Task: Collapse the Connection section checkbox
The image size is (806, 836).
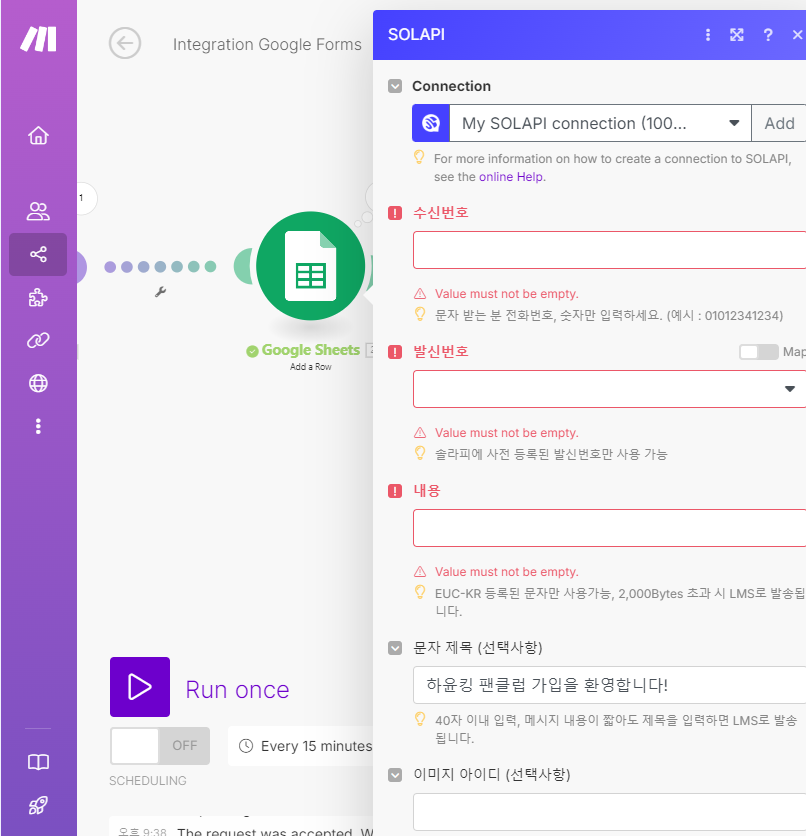Action: (x=395, y=86)
